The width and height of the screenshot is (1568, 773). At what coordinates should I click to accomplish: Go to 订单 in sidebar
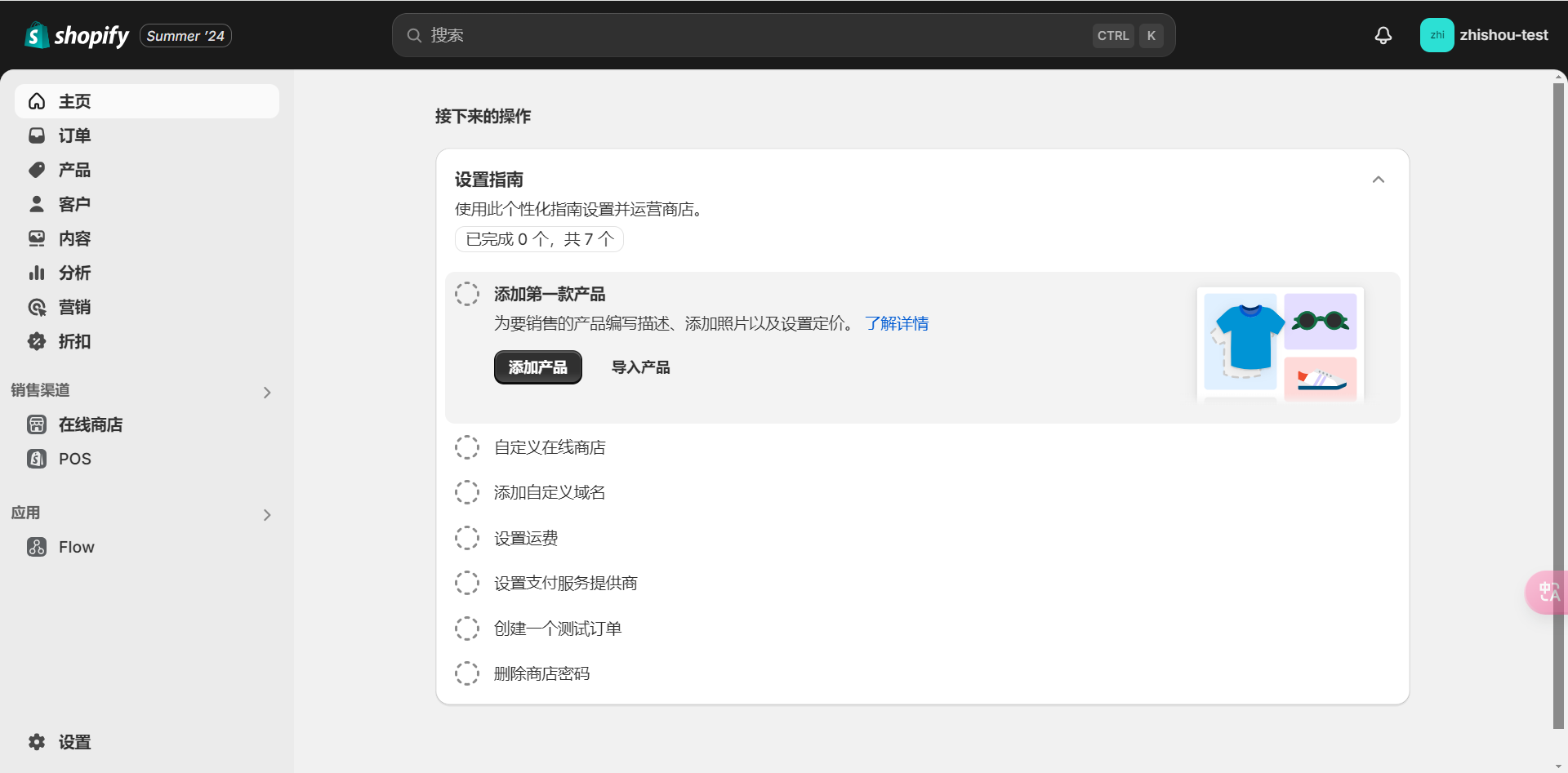pyautogui.click(x=147, y=135)
